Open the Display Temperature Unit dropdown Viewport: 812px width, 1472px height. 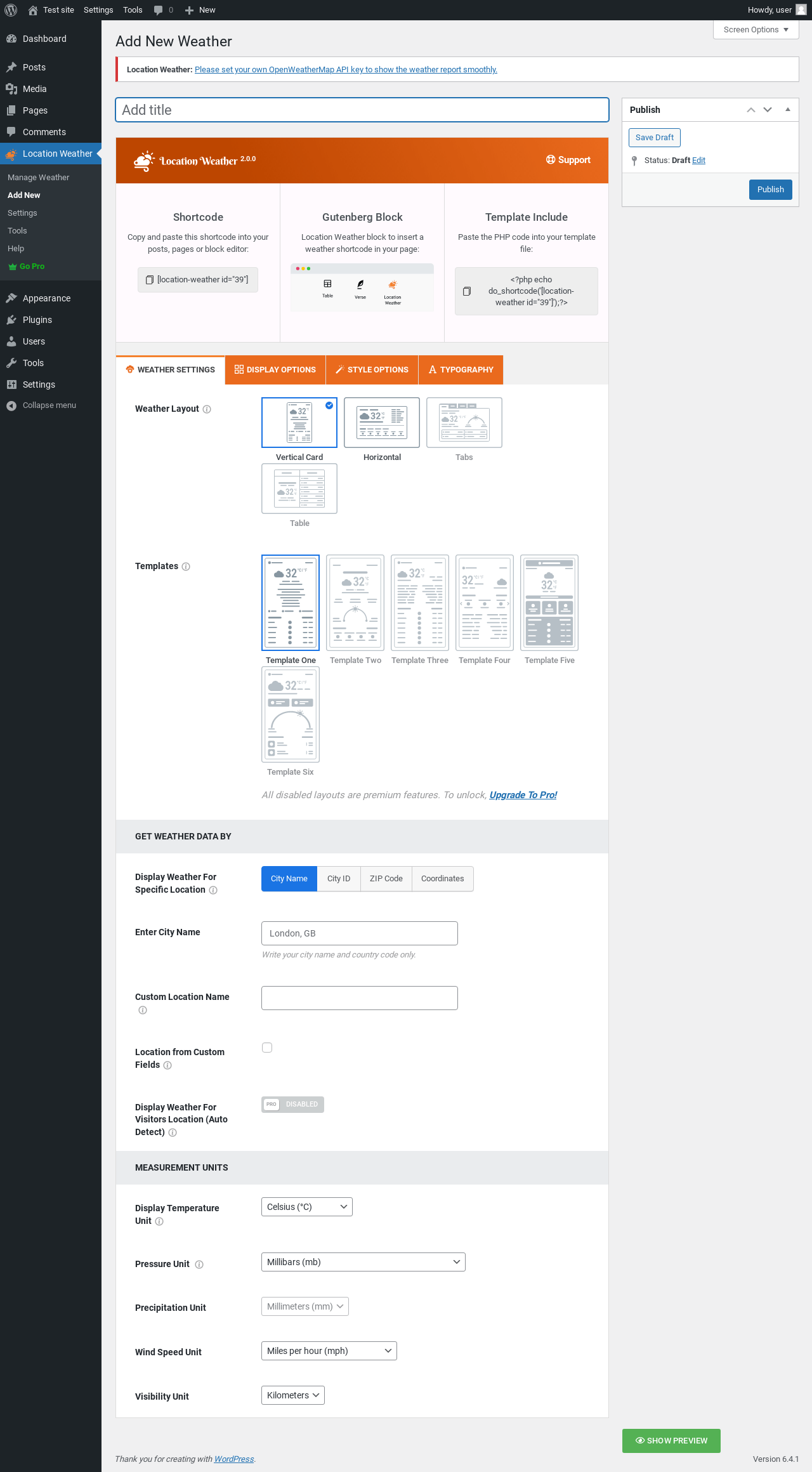pos(306,1207)
